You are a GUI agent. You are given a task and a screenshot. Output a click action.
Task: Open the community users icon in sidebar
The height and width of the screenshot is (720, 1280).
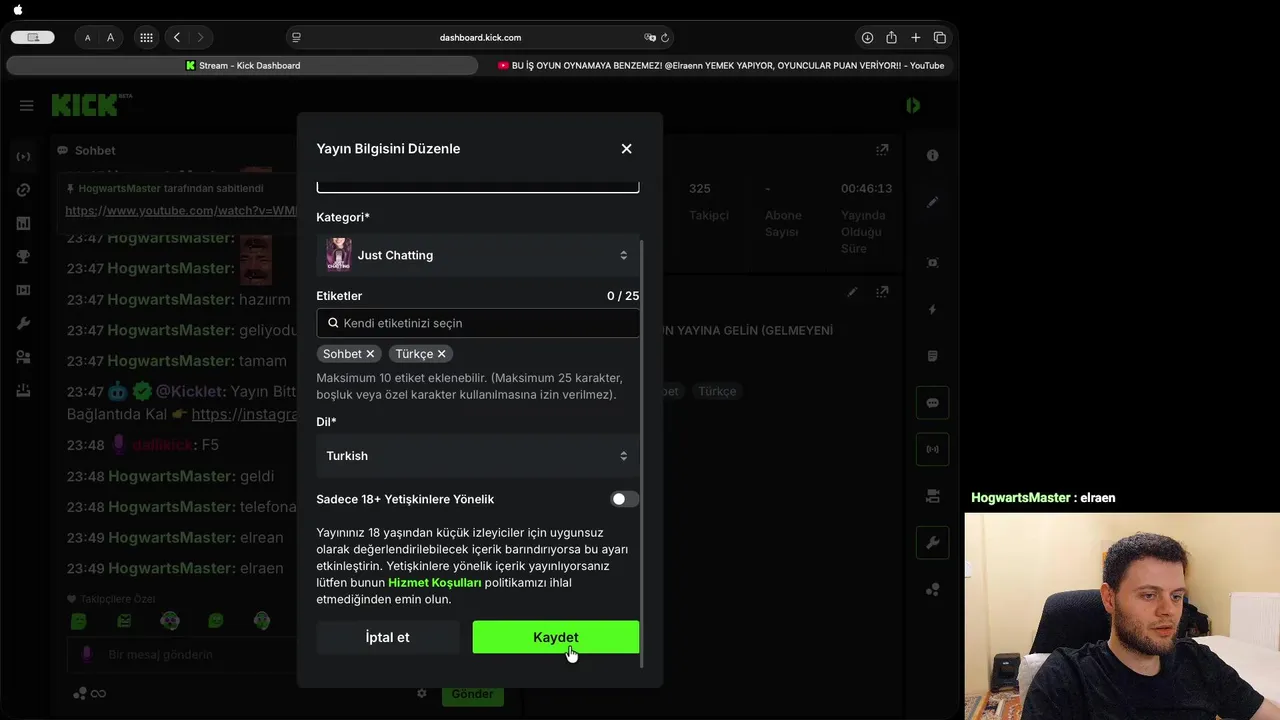pyautogui.click(x=23, y=357)
